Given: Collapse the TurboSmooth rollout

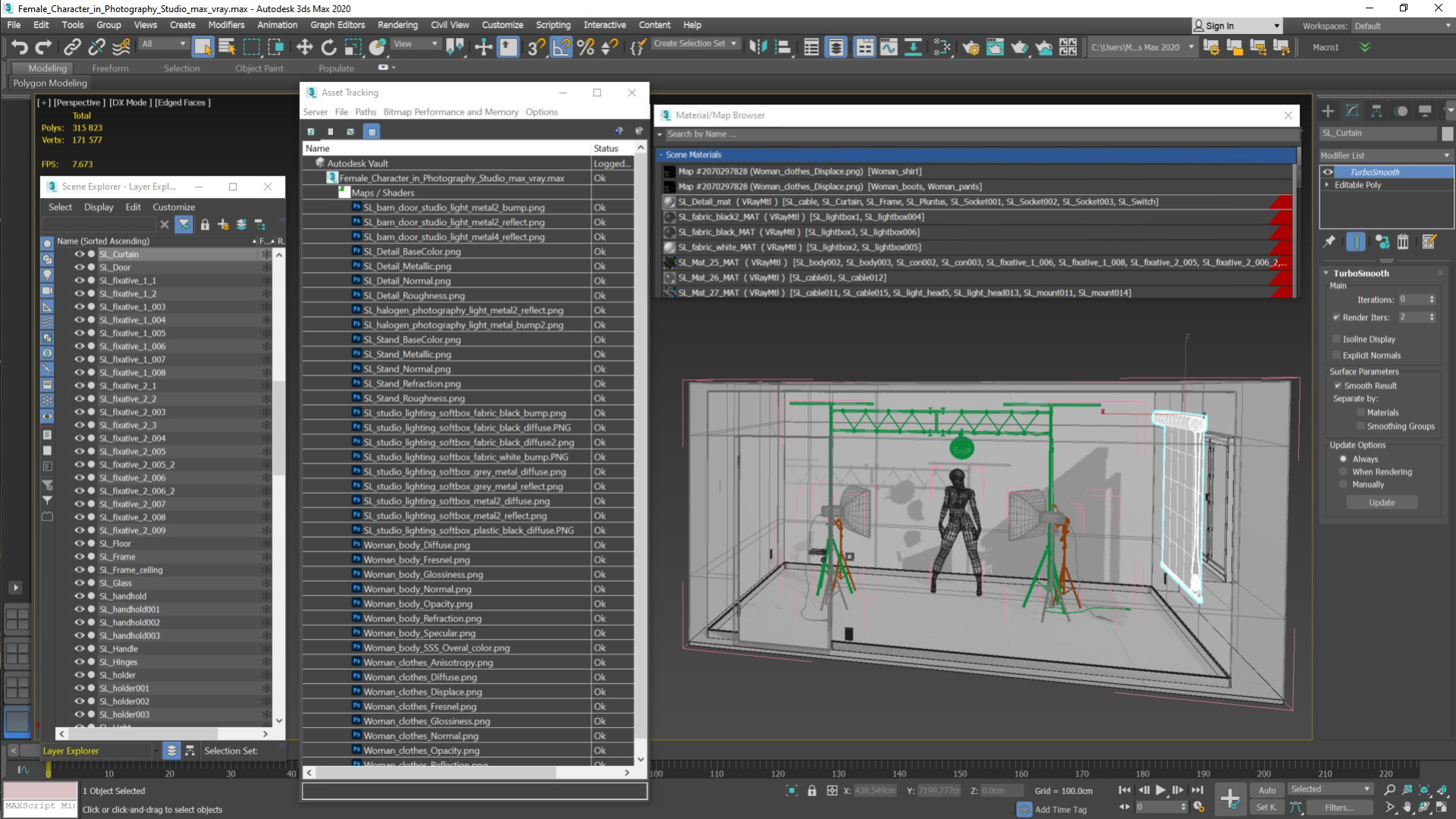Looking at the screenshot, I should [1326, 273].
